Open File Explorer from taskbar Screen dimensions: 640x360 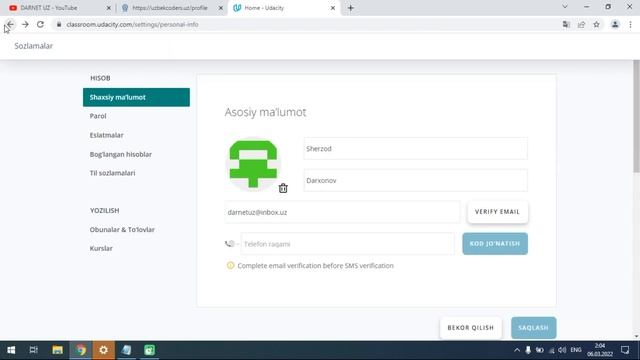tap(57, 350)
